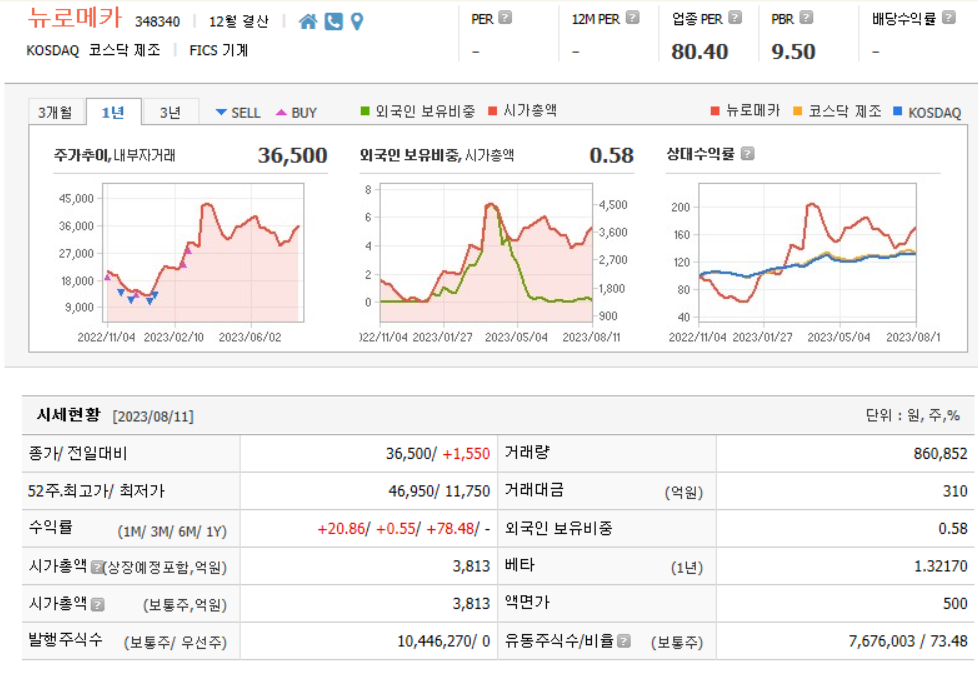Click the 상대수익률 chart help icon
This screenshot has height=676, width=978.
[746, 154]
